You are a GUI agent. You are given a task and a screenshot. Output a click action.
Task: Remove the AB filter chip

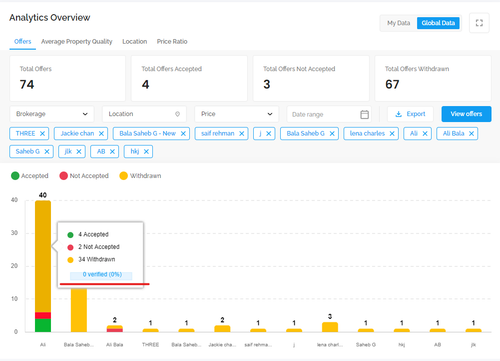click(112, 152)
